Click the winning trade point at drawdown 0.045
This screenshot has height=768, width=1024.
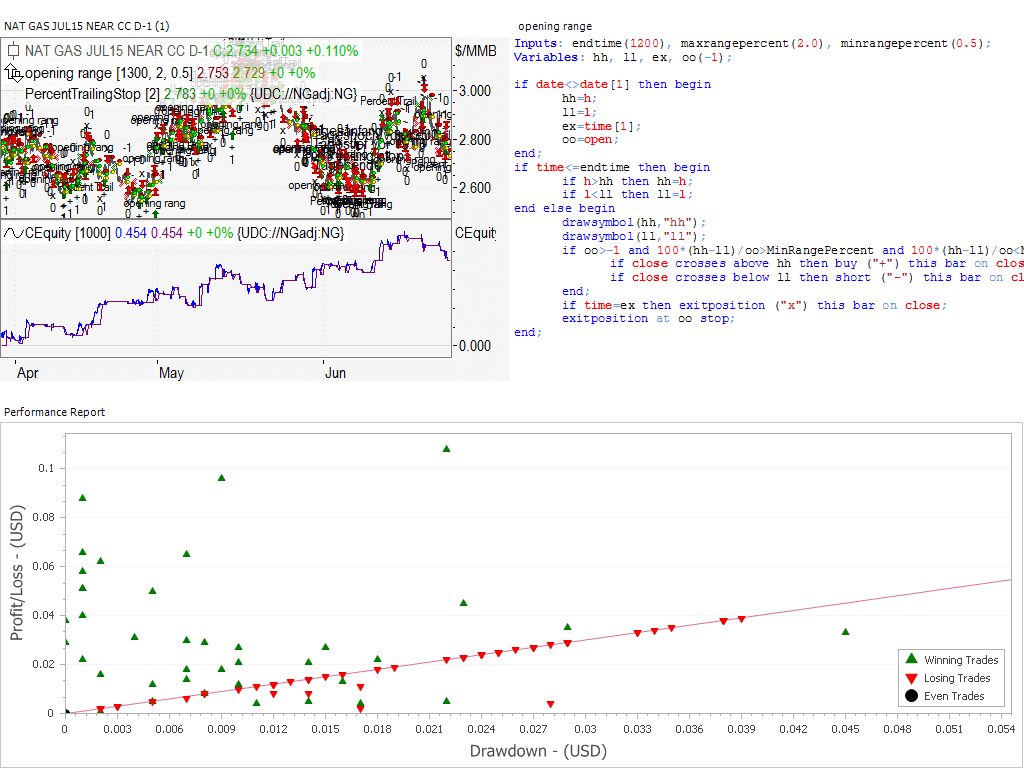(x=846, y=632)
